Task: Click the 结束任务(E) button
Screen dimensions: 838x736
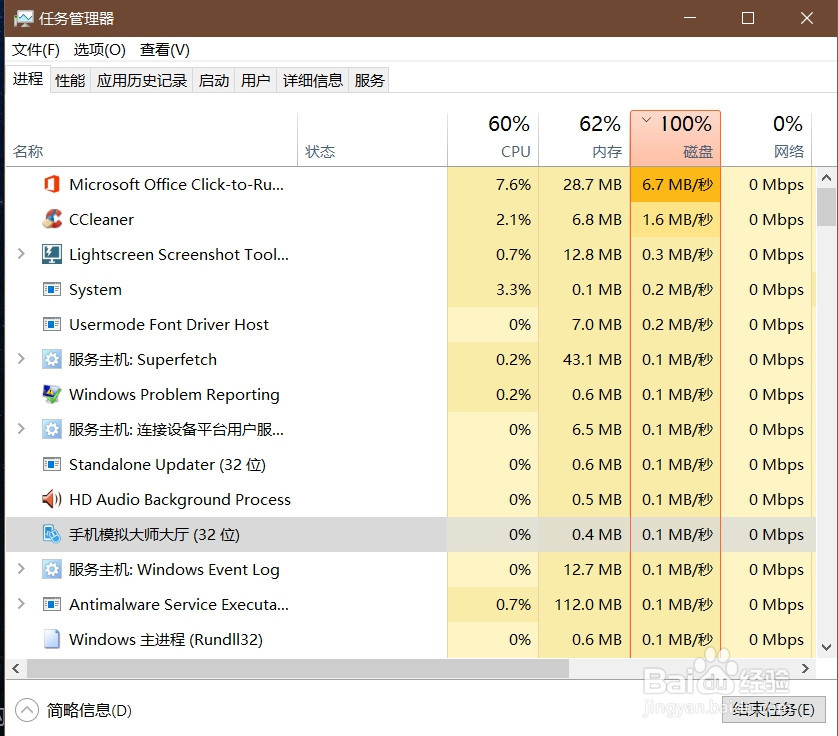Action: pos(773,709)
